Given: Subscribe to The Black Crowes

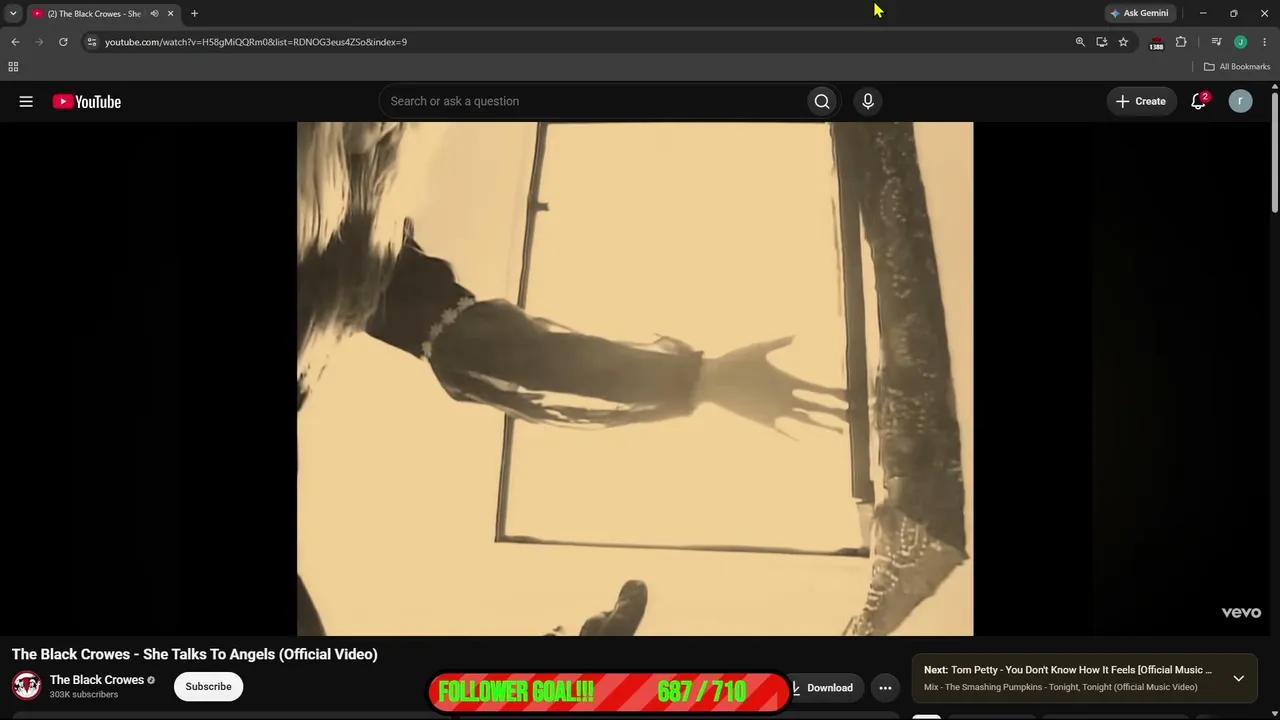Looking at the screenshot, I should pos(208,687).
